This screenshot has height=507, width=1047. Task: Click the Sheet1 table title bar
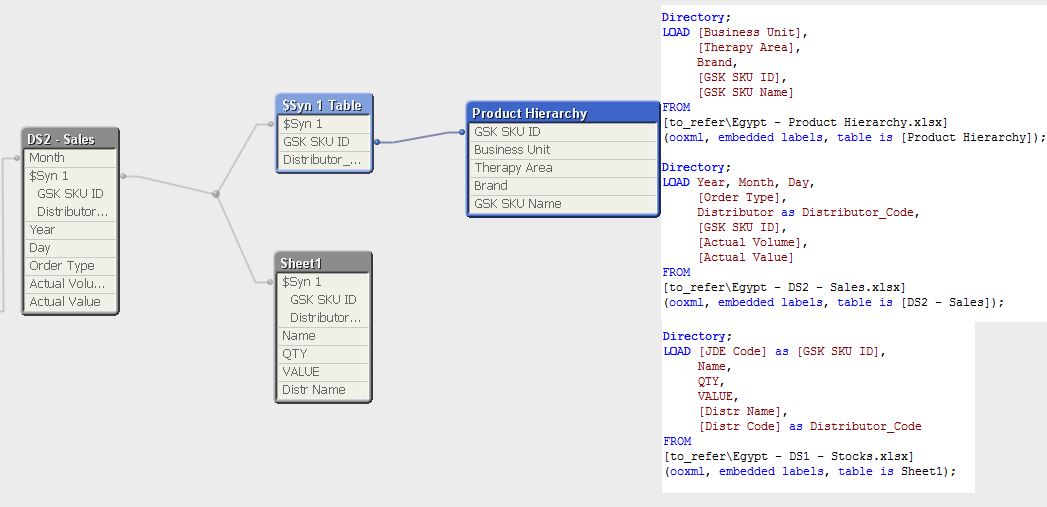click(323, 263)
